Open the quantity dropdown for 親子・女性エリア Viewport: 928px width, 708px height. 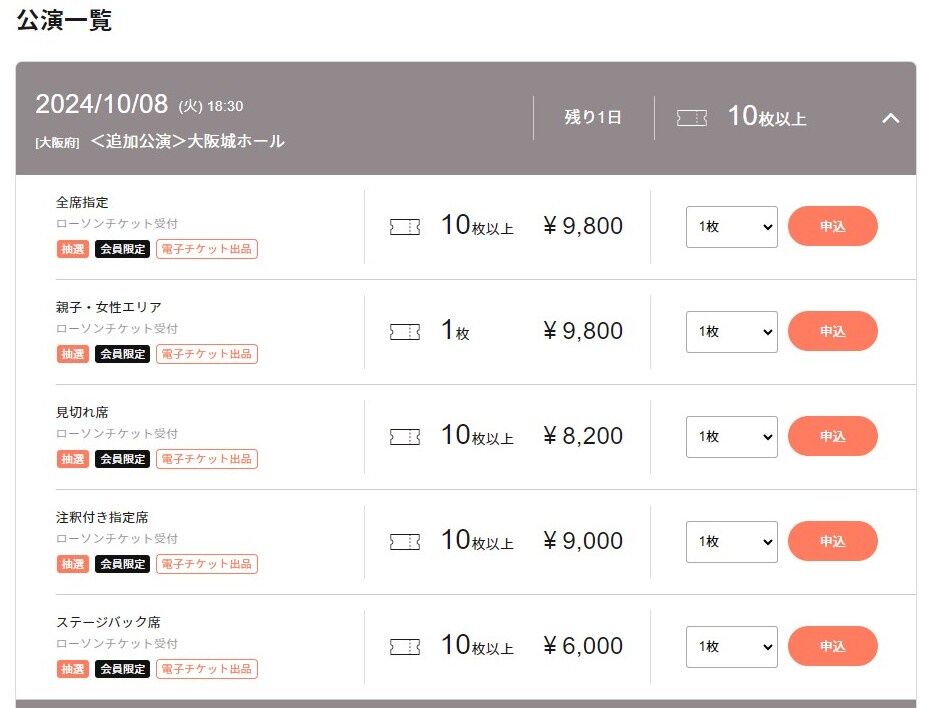731,332
